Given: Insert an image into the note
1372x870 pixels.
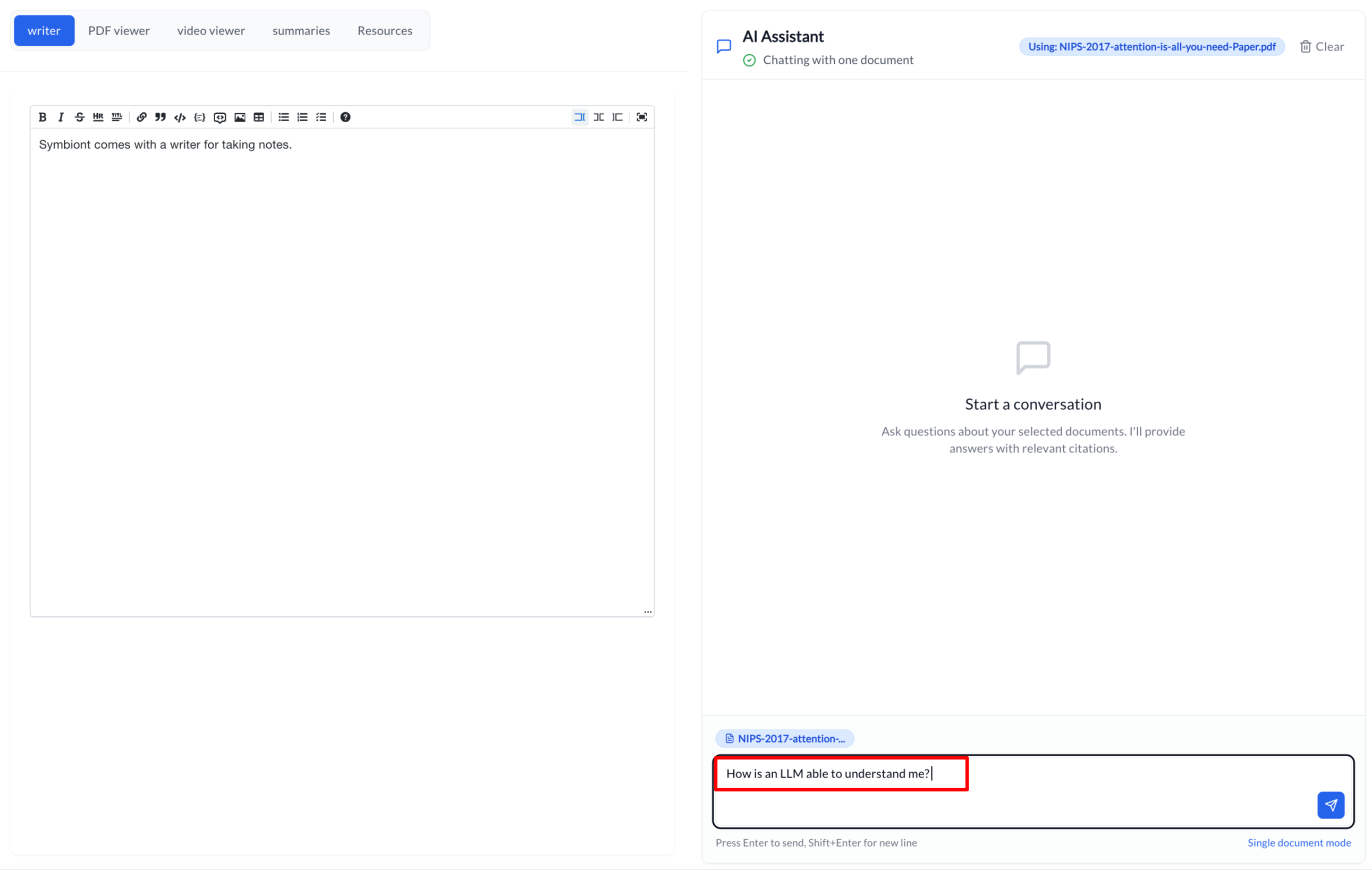Looking at the screenshot, I should click(x=240, y=117).
